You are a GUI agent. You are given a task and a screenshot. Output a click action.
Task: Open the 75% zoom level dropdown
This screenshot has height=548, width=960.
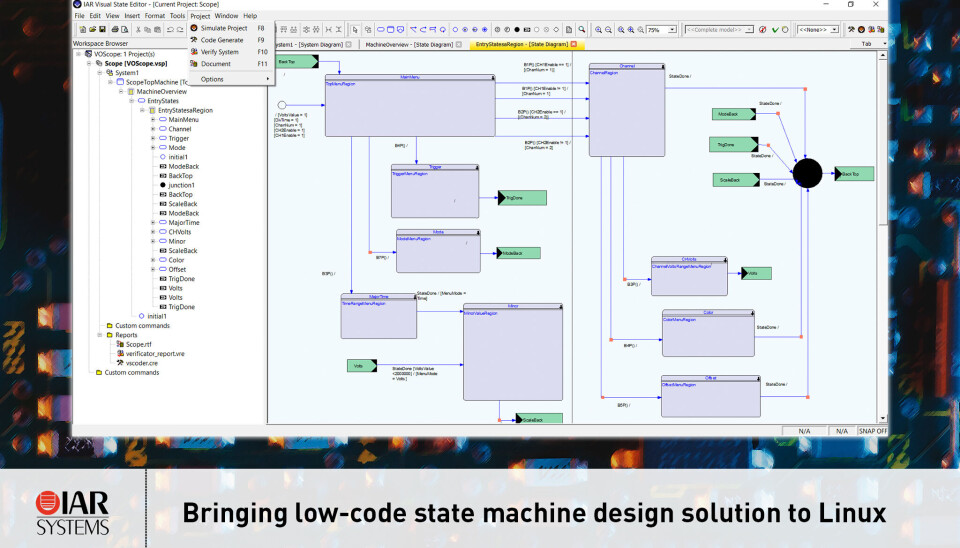point(672,29)
